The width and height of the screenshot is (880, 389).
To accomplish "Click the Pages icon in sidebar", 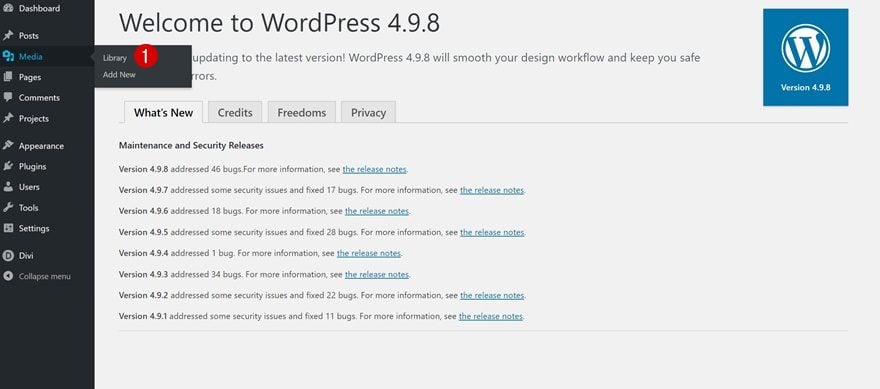I will pos(8,77).
